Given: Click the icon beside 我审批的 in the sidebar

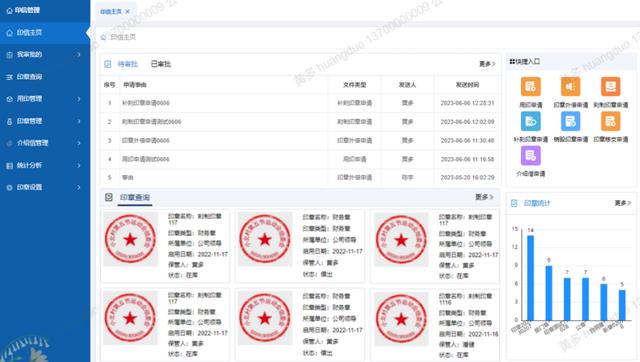Looking at the screenshot, I should (9, 55).
